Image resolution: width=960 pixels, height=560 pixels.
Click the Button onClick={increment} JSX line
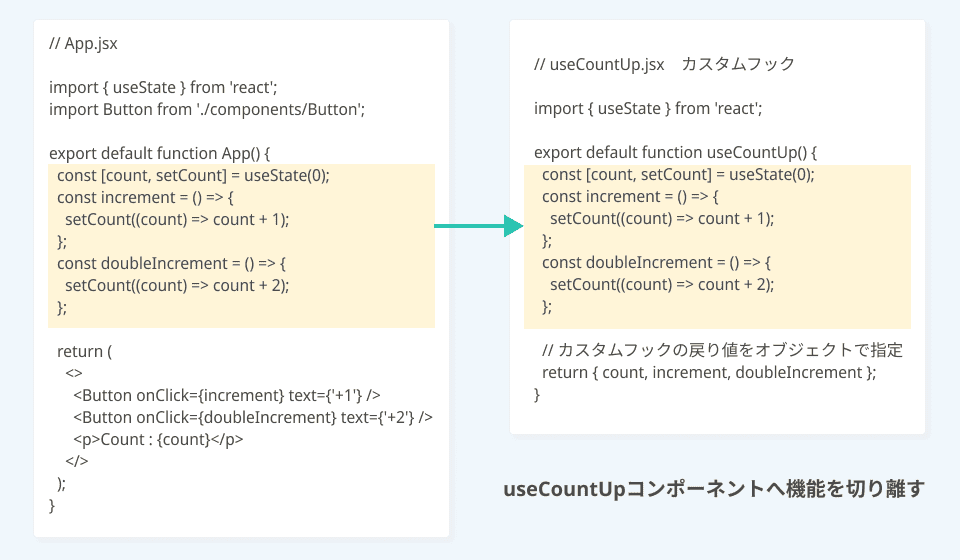[x=227, y=396]
